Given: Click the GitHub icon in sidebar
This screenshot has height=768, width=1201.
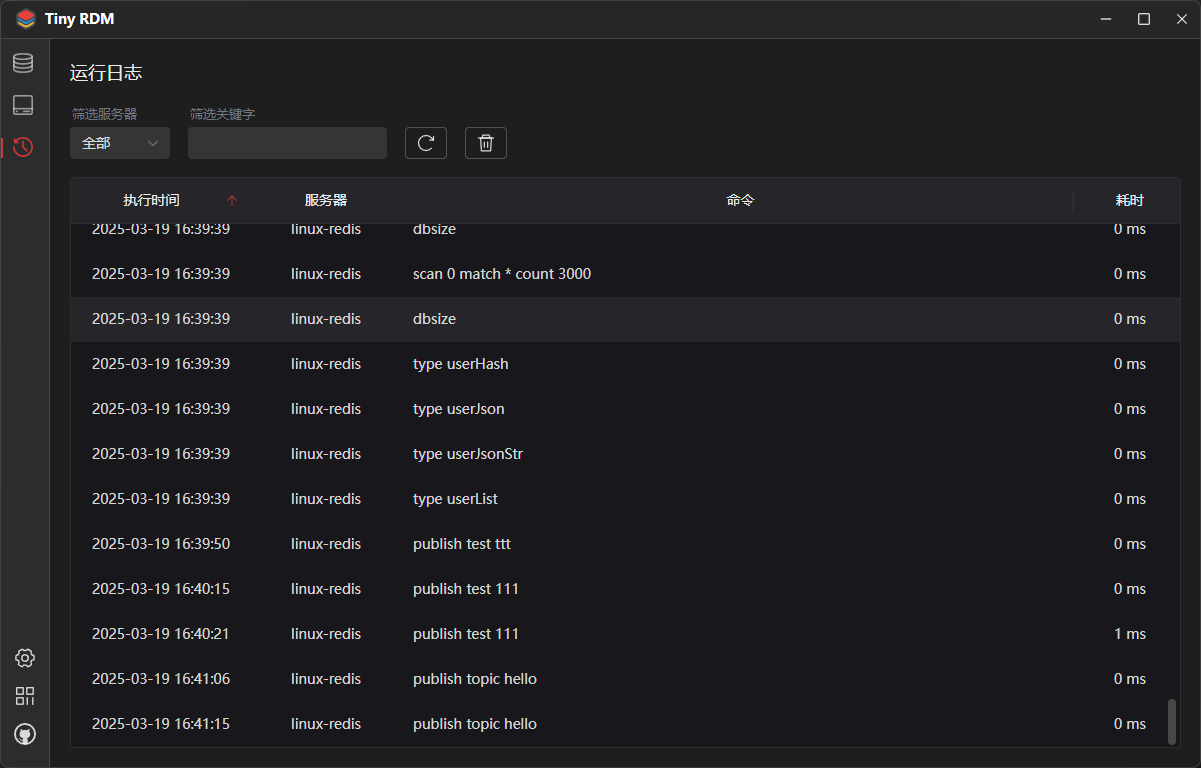Looking at the screenshot, I should pos(25,734).
